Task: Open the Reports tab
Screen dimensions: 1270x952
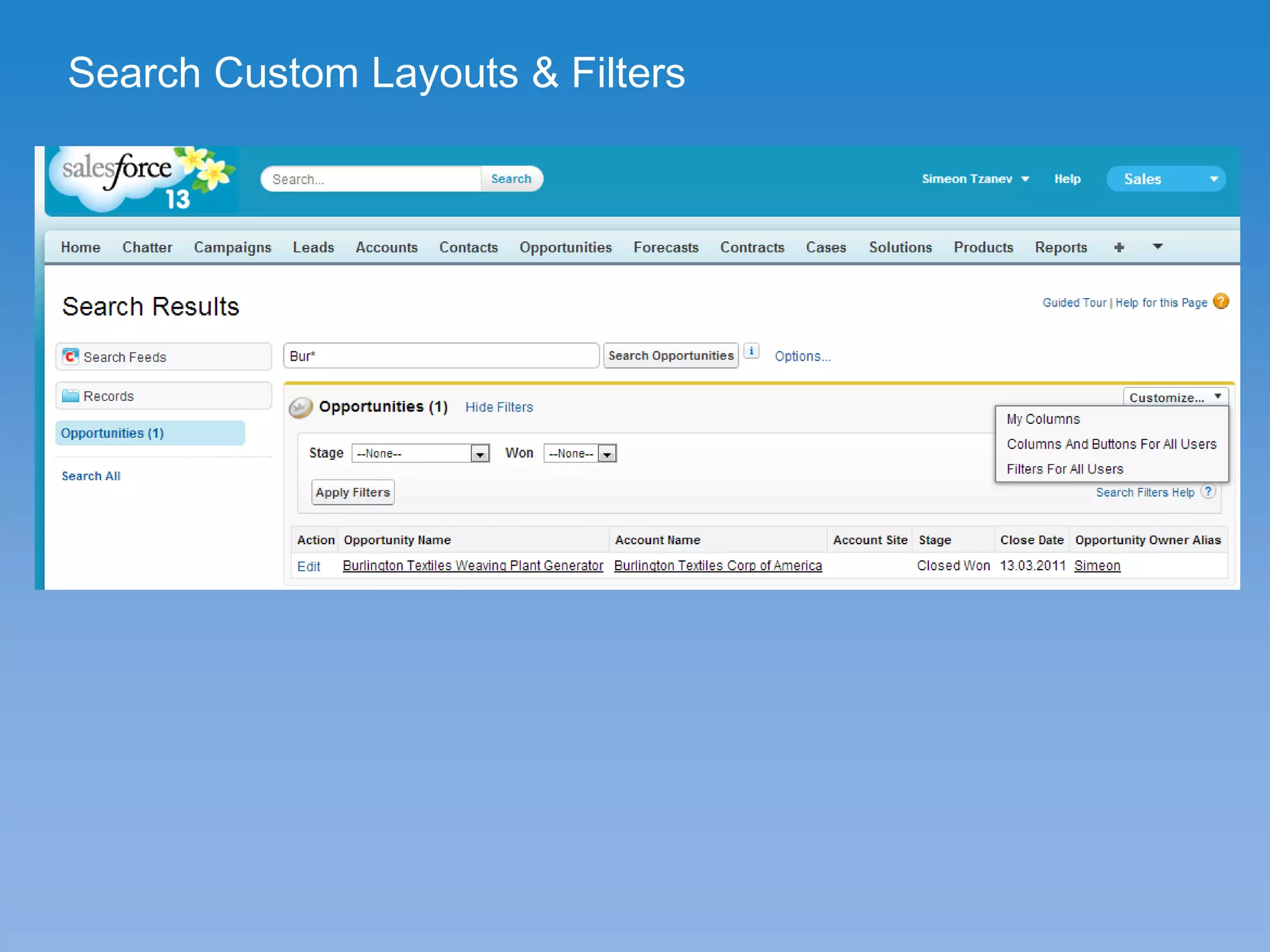Action: [x=1061, y=247]
